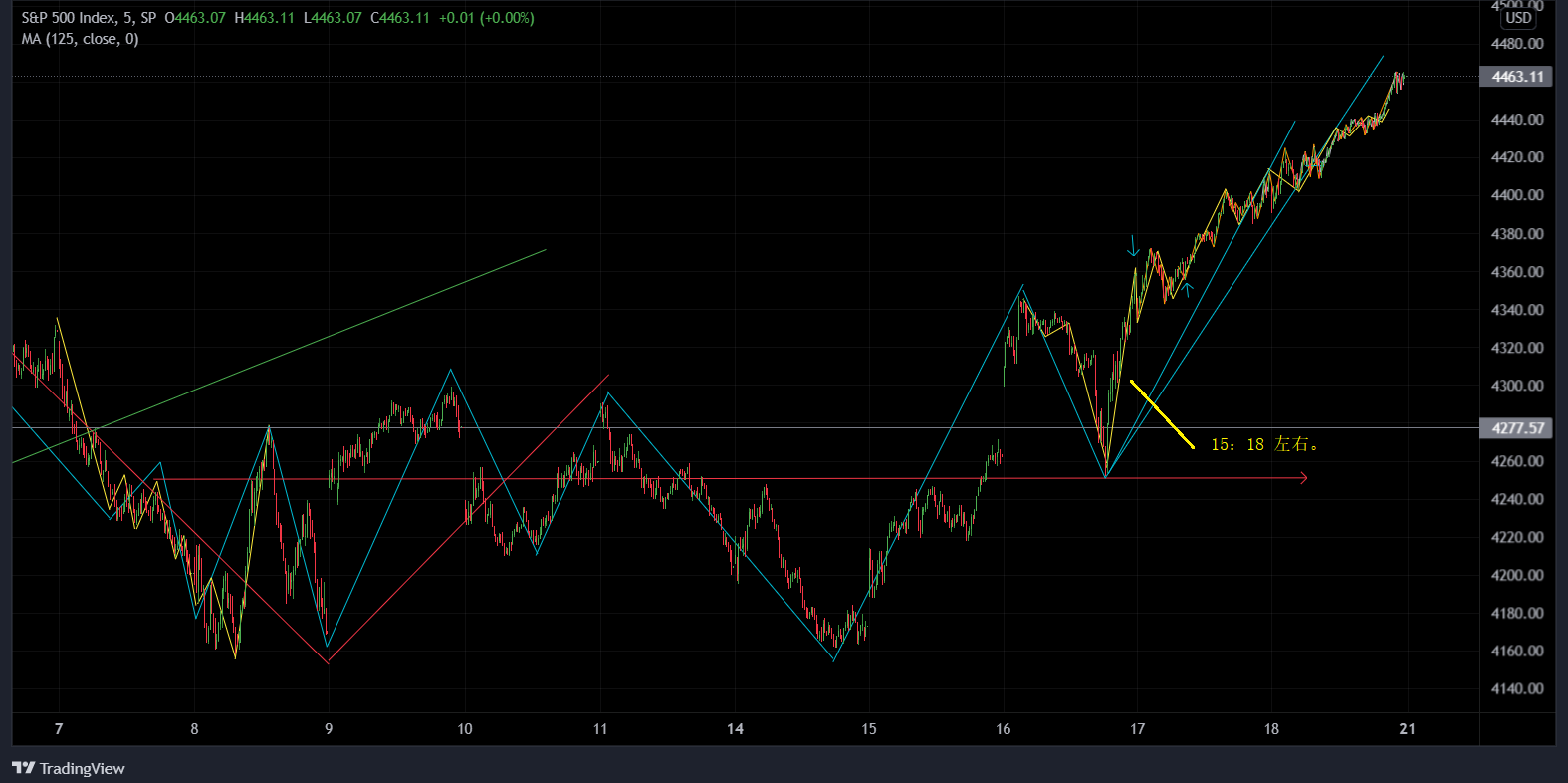
Task: Click date 15 on the time axis
Action: pos(869,729)
